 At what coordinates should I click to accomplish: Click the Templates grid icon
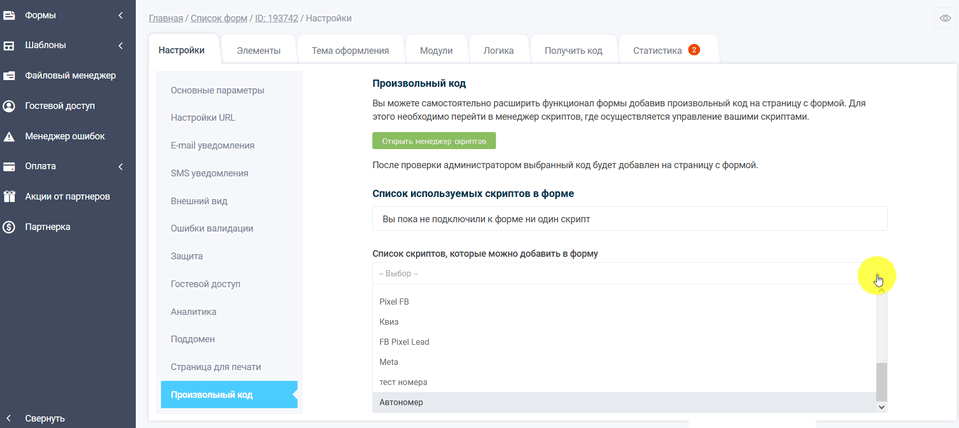pyautogui.click(x=9, y=45)
